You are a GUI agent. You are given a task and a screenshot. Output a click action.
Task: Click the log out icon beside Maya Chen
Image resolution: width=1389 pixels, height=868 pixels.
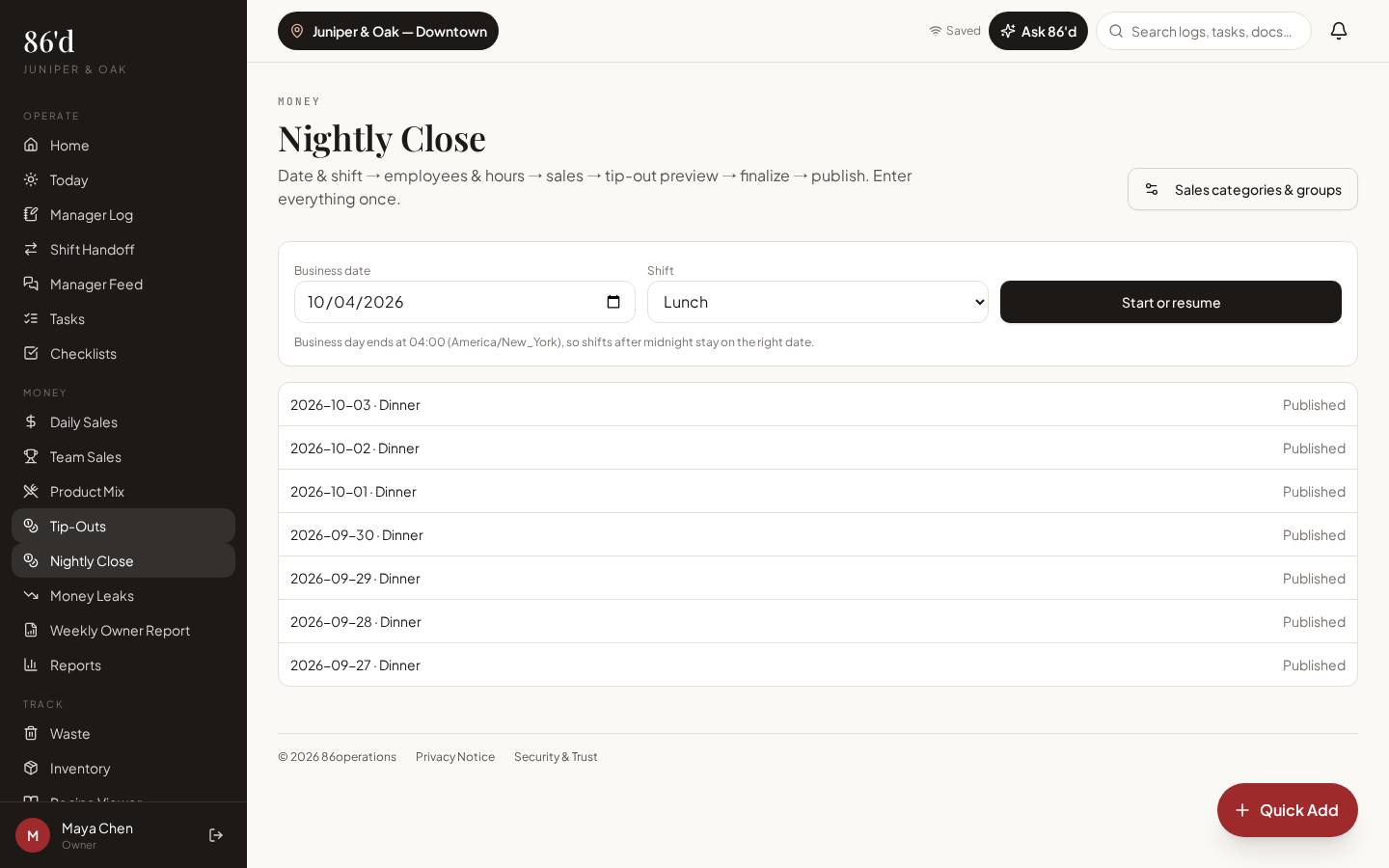216,835
